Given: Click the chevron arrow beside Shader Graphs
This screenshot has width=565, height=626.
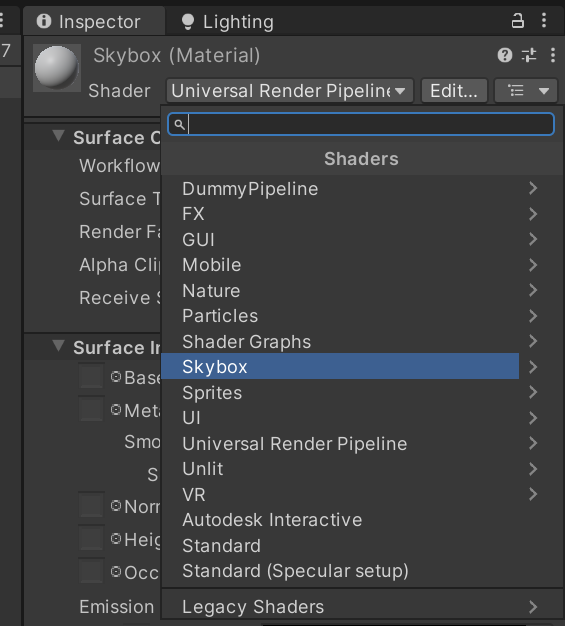Looking at the screenshot, I should click(533, 341).
